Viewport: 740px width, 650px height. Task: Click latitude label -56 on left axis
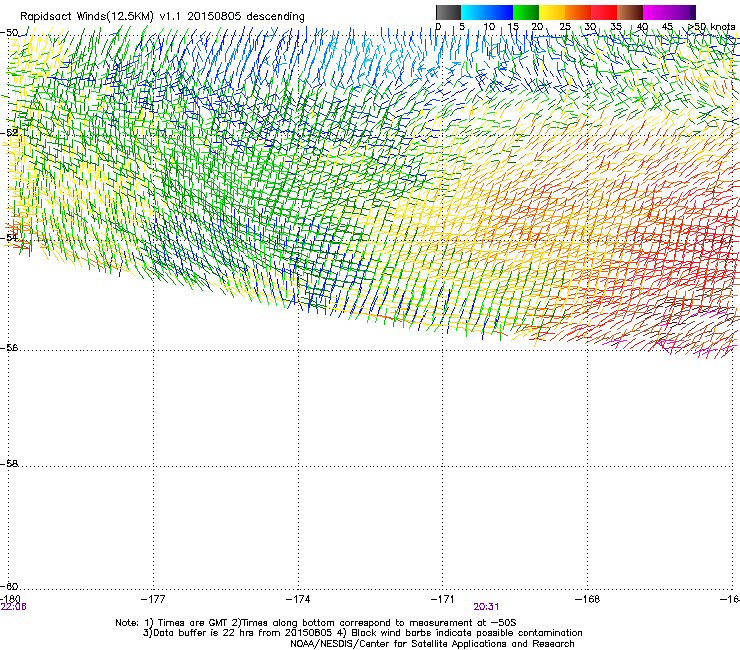(9, 347)
